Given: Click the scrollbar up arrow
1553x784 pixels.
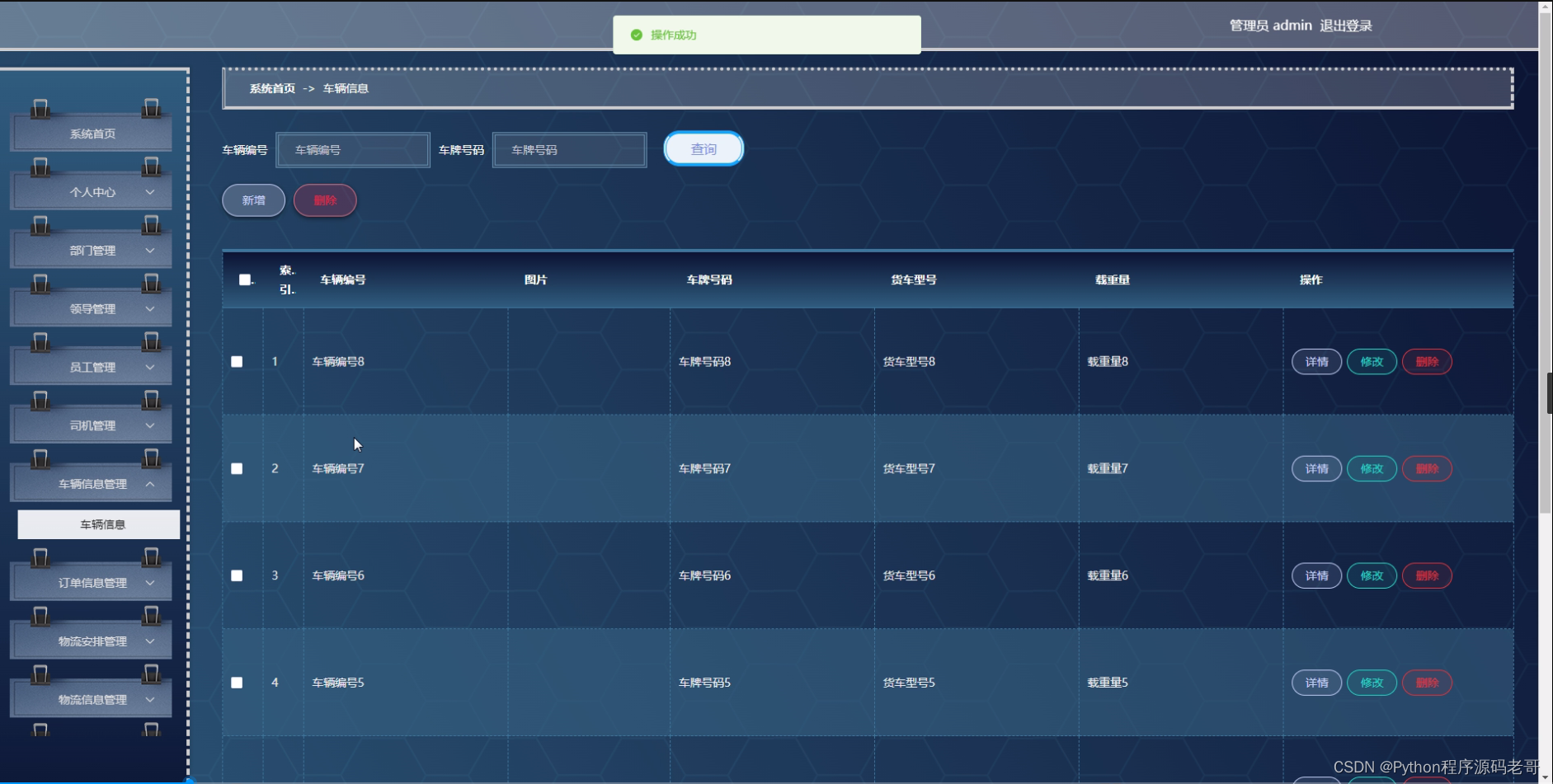Looking at the screenshot, I should tap(1545, 6).
